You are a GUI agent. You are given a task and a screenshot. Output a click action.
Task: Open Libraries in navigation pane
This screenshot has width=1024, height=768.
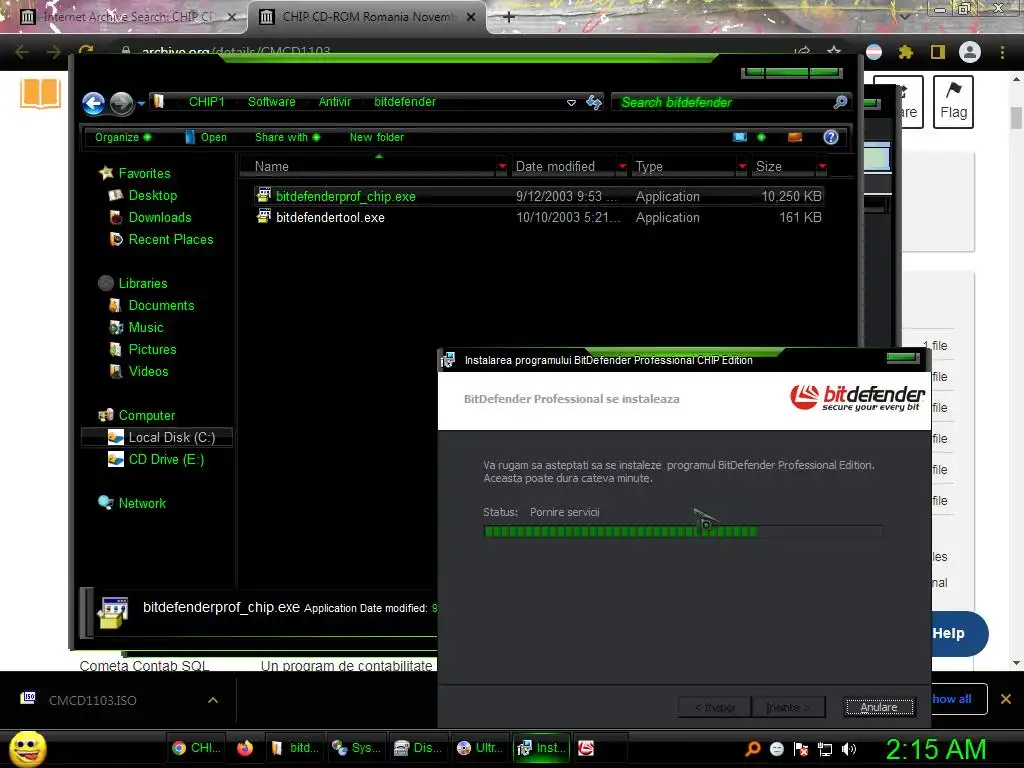[142, 283]
